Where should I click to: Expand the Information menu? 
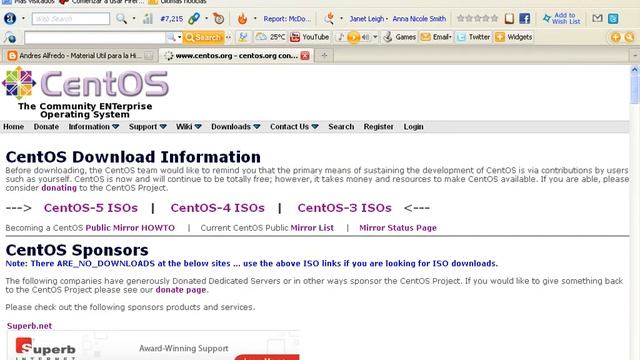pyautogui.click(x=93, y=127)
